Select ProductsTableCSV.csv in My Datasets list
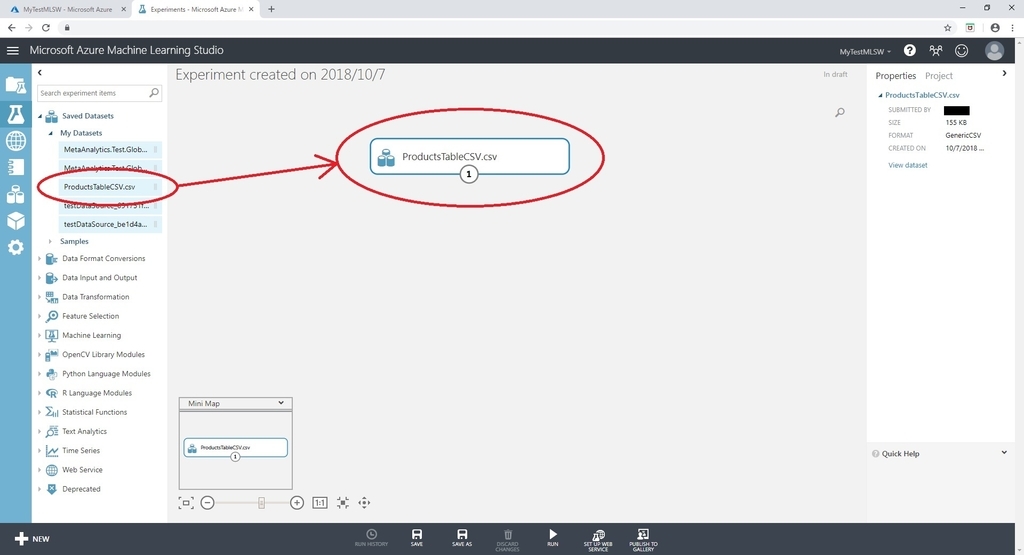This screenshot has width=1024, height=555. (110, 187)
